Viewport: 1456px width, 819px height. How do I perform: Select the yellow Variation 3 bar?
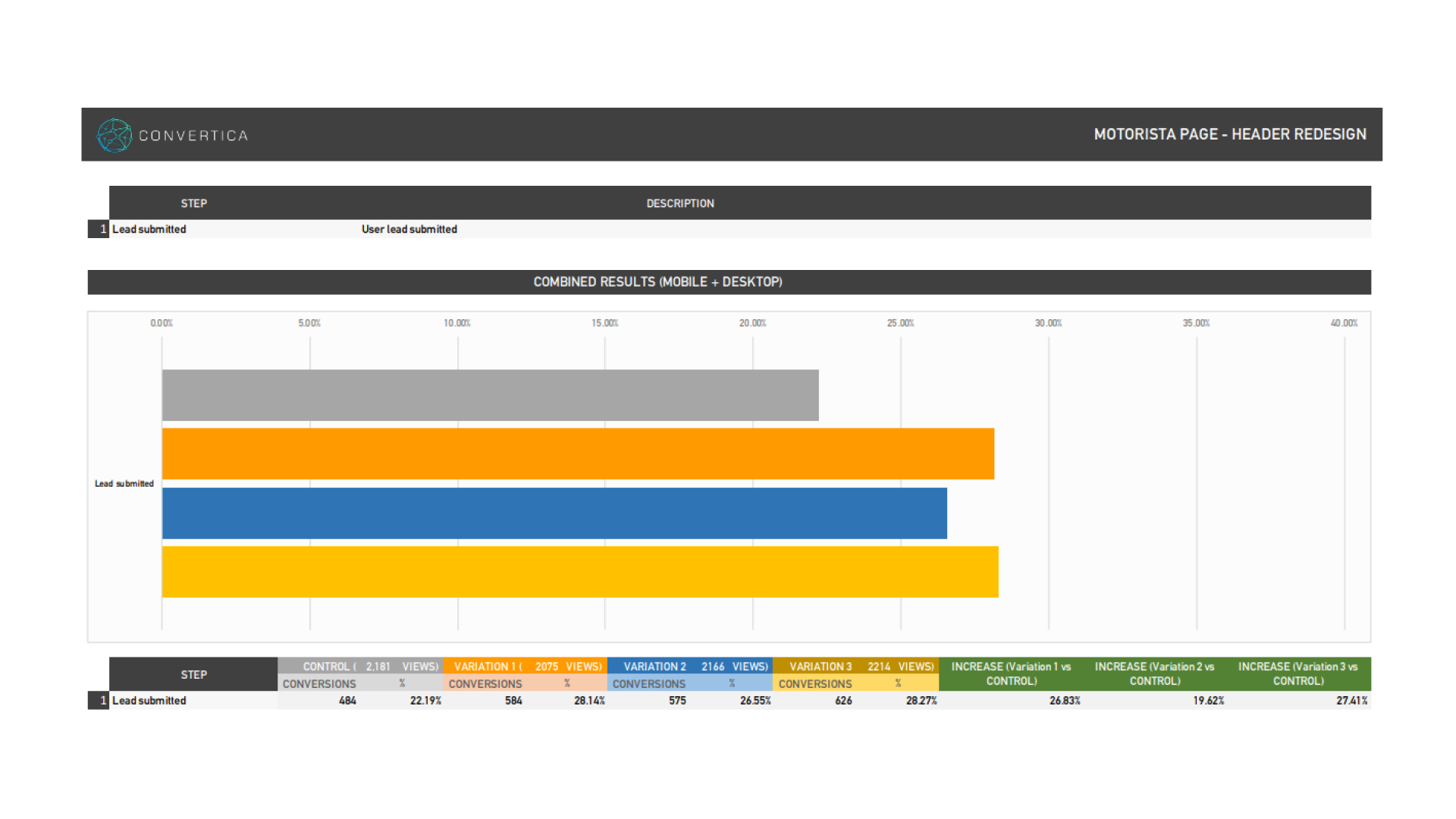click(x=580, y=572)
